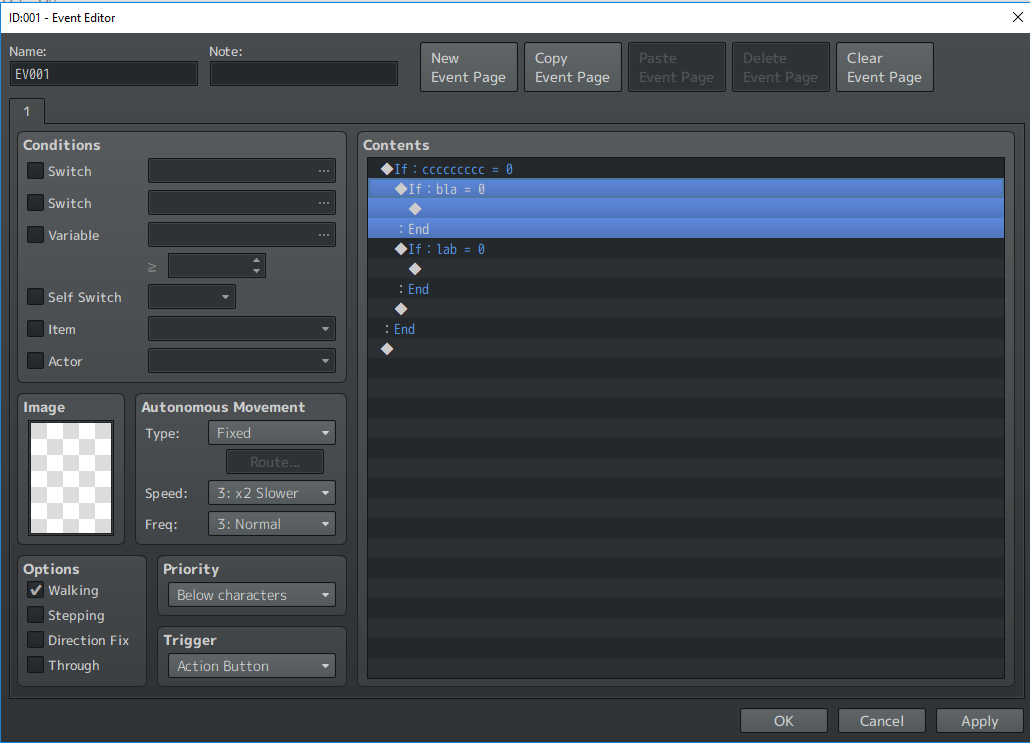Check the Through option

pyautogui.click(x=35, y=665)
